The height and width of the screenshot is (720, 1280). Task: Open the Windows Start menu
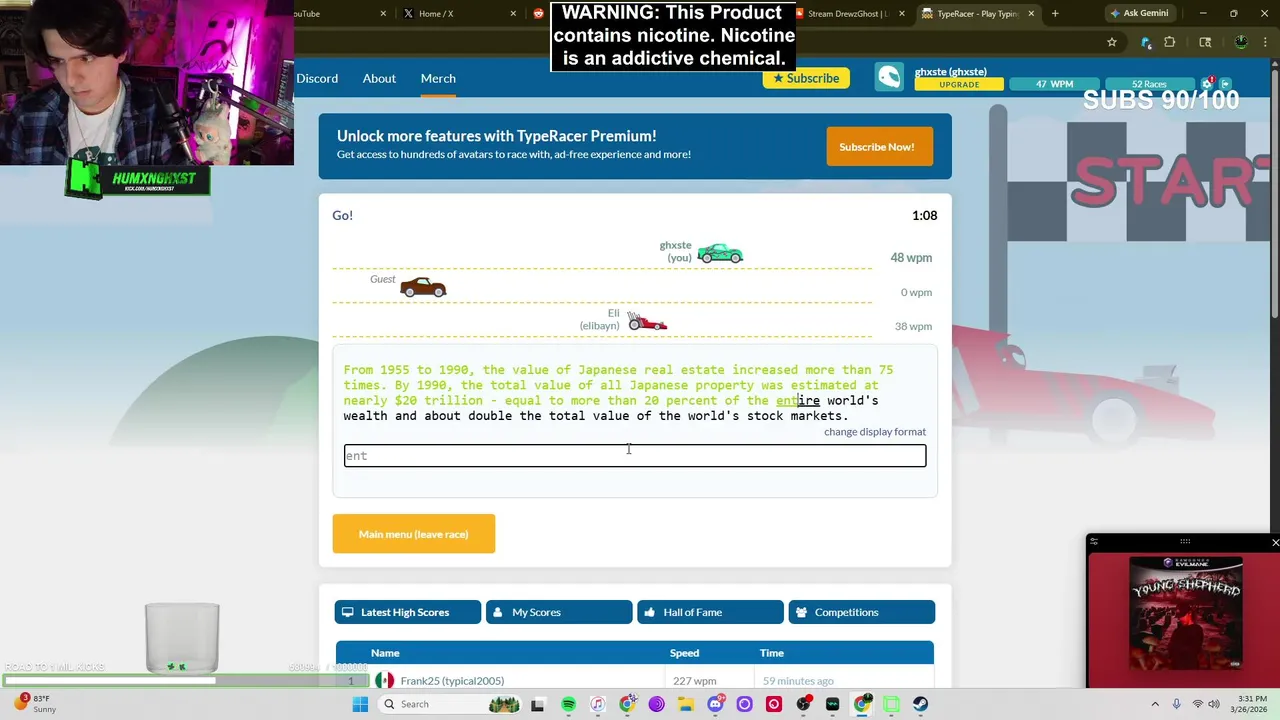point(360,704)
